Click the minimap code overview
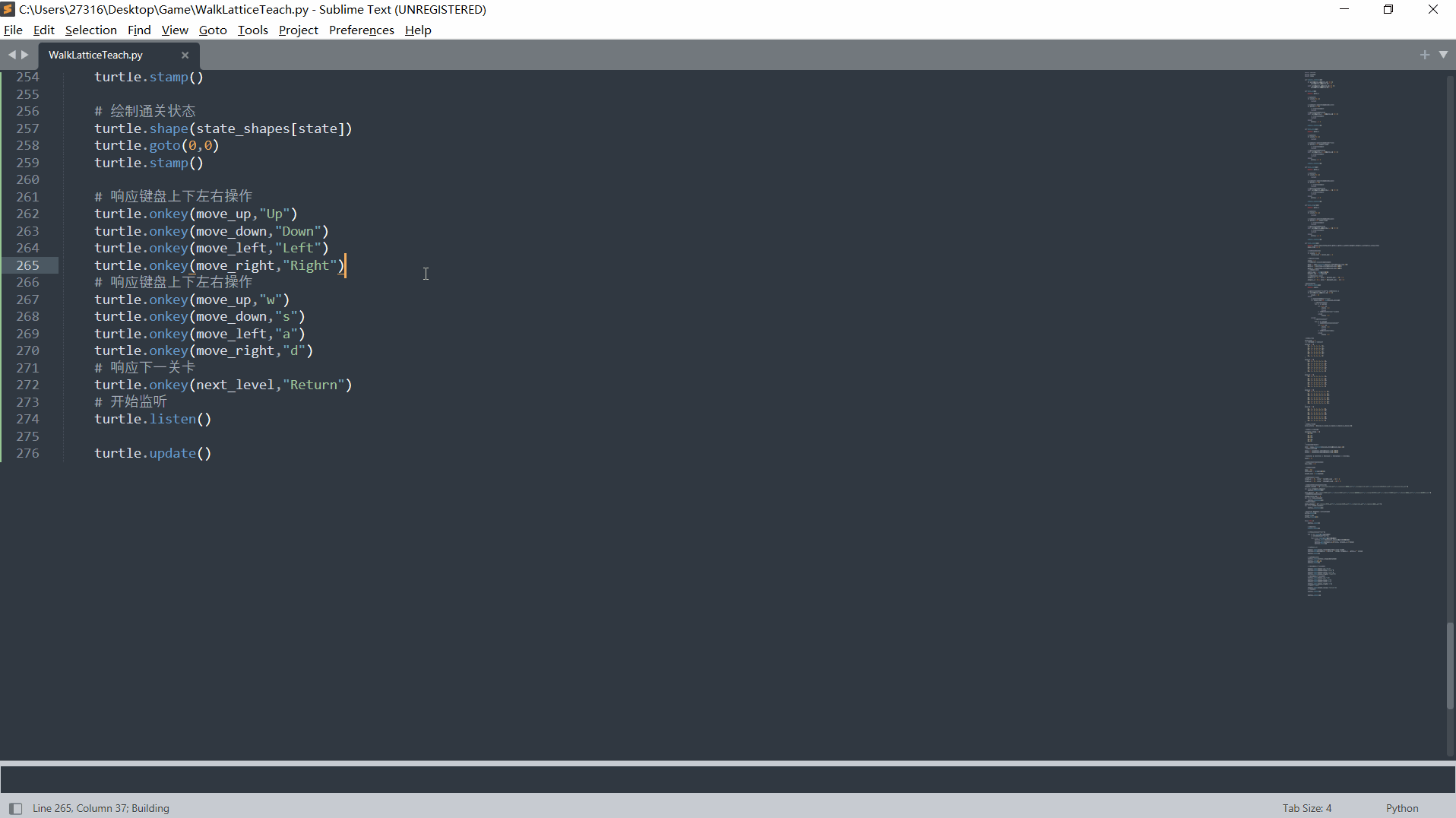The image size is (1456, 818). point(1368,334)
